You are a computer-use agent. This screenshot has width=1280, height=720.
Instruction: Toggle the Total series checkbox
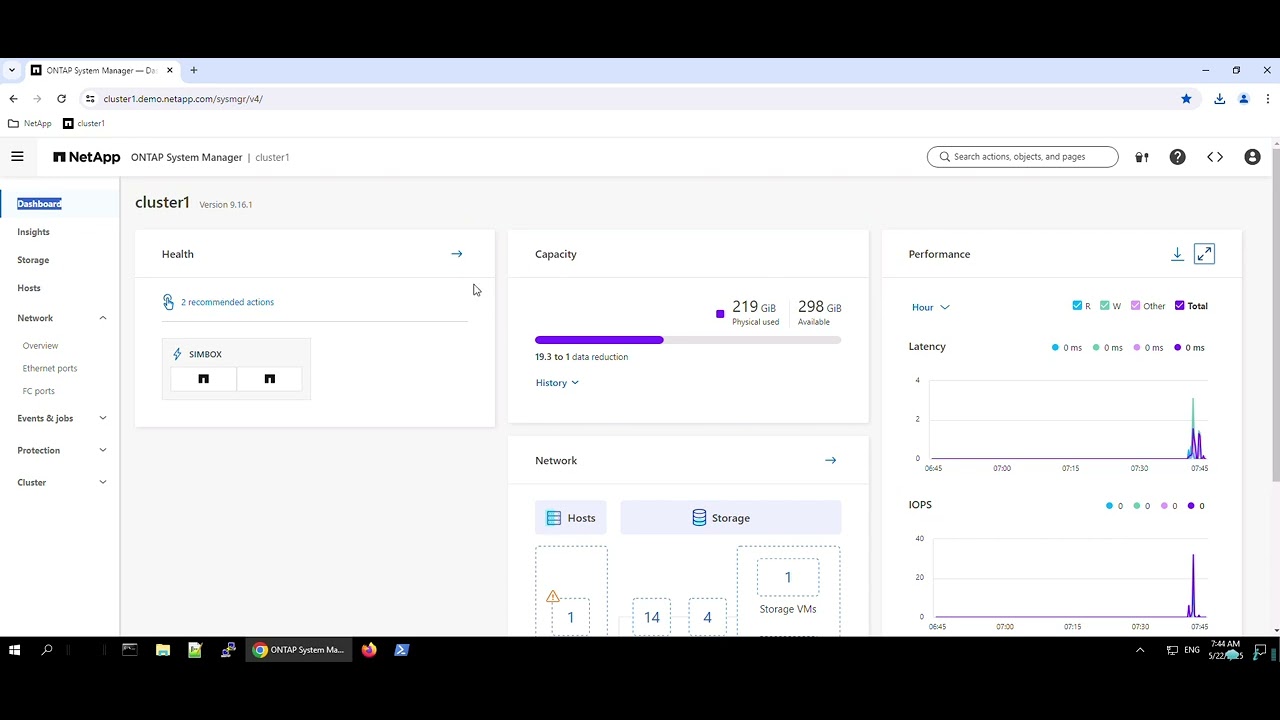(1179, 306)
